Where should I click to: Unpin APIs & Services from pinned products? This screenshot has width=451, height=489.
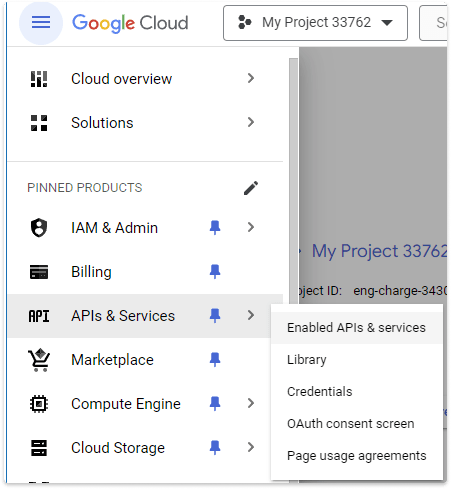(x=215, y=315)
